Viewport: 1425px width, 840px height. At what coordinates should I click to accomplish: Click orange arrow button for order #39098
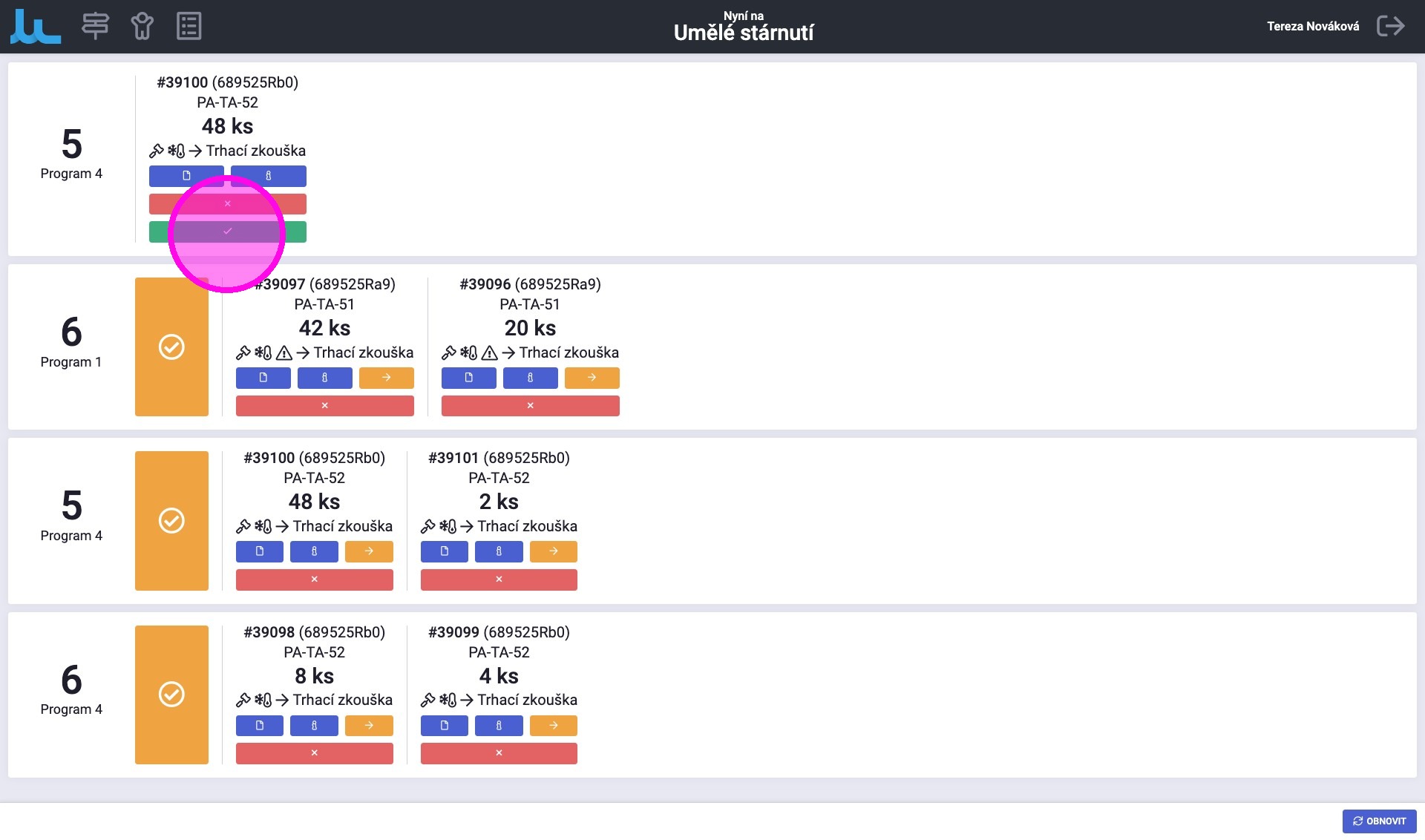click(369, 726)
